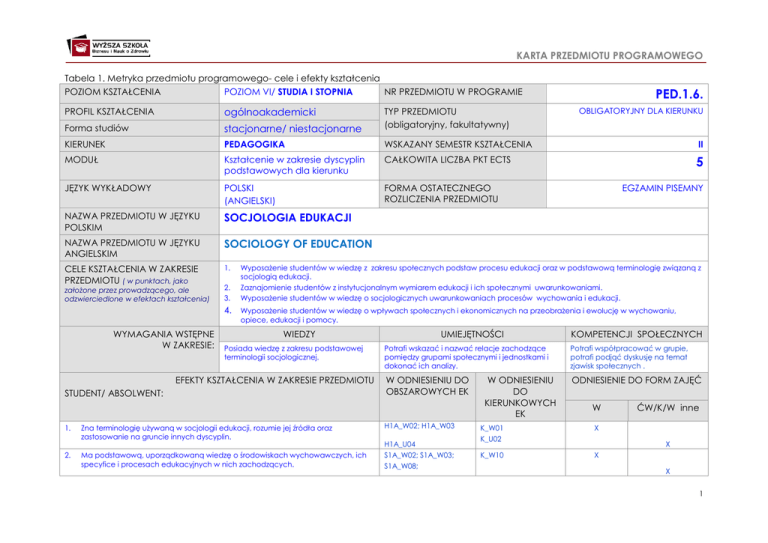Viewport: 768px width, 543px height.
Task: Click the "ogólnoakademicki" profile value
Action: [269, 111]
